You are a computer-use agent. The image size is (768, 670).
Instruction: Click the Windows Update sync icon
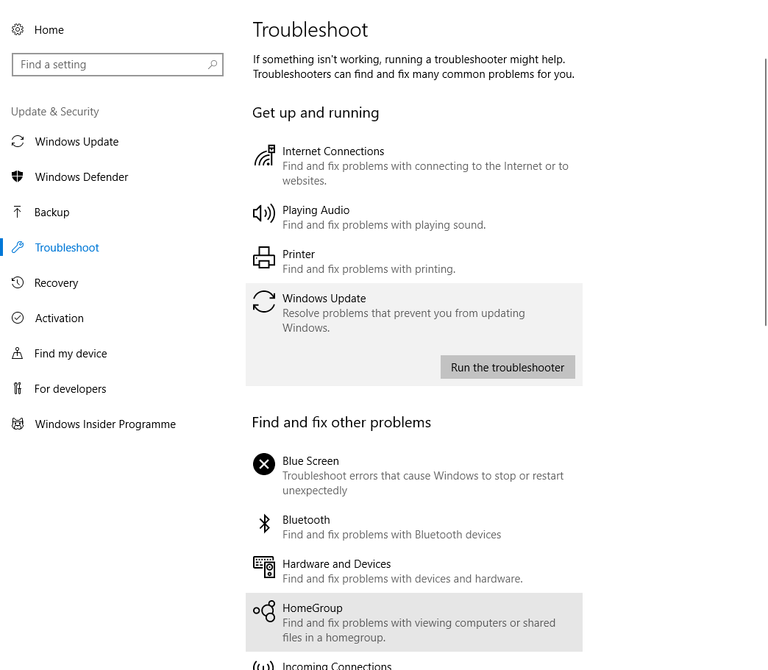264,302
